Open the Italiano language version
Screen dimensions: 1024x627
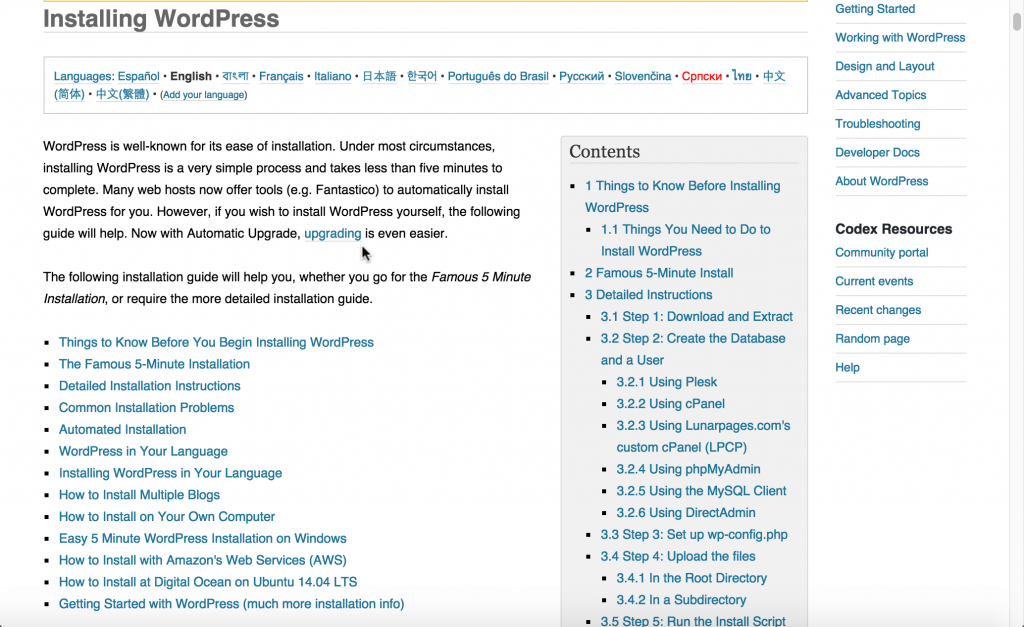click(332, 76)
